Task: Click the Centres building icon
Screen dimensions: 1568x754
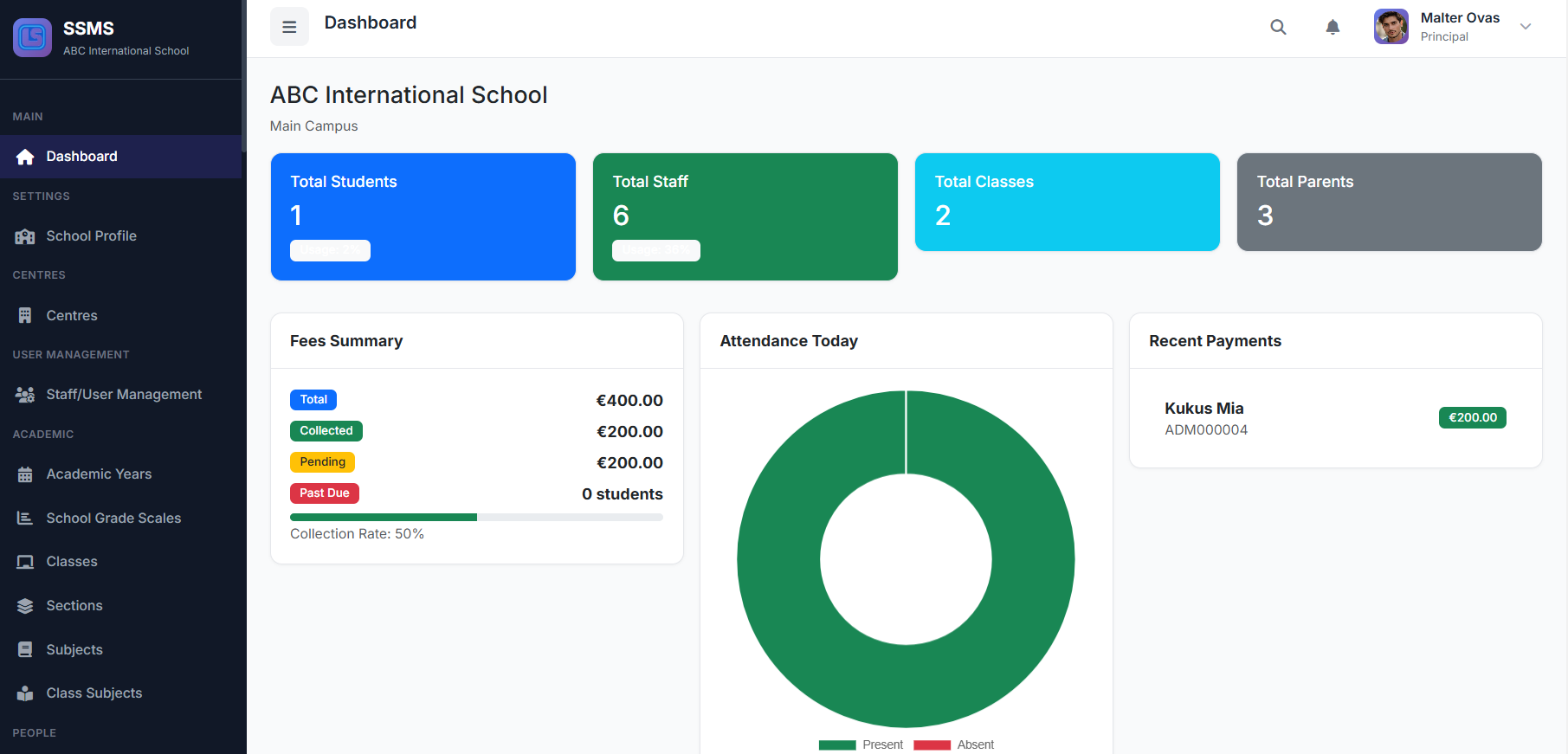Action: [25, 316]
